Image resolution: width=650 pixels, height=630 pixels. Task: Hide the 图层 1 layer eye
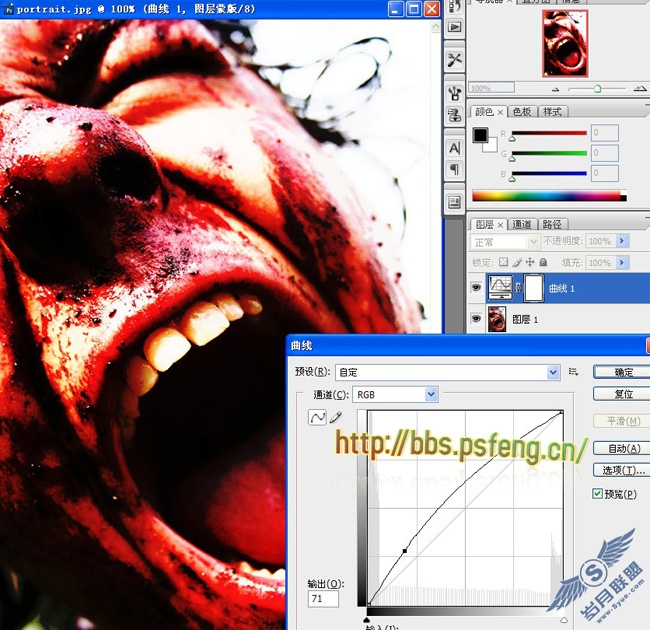point(476,319)
